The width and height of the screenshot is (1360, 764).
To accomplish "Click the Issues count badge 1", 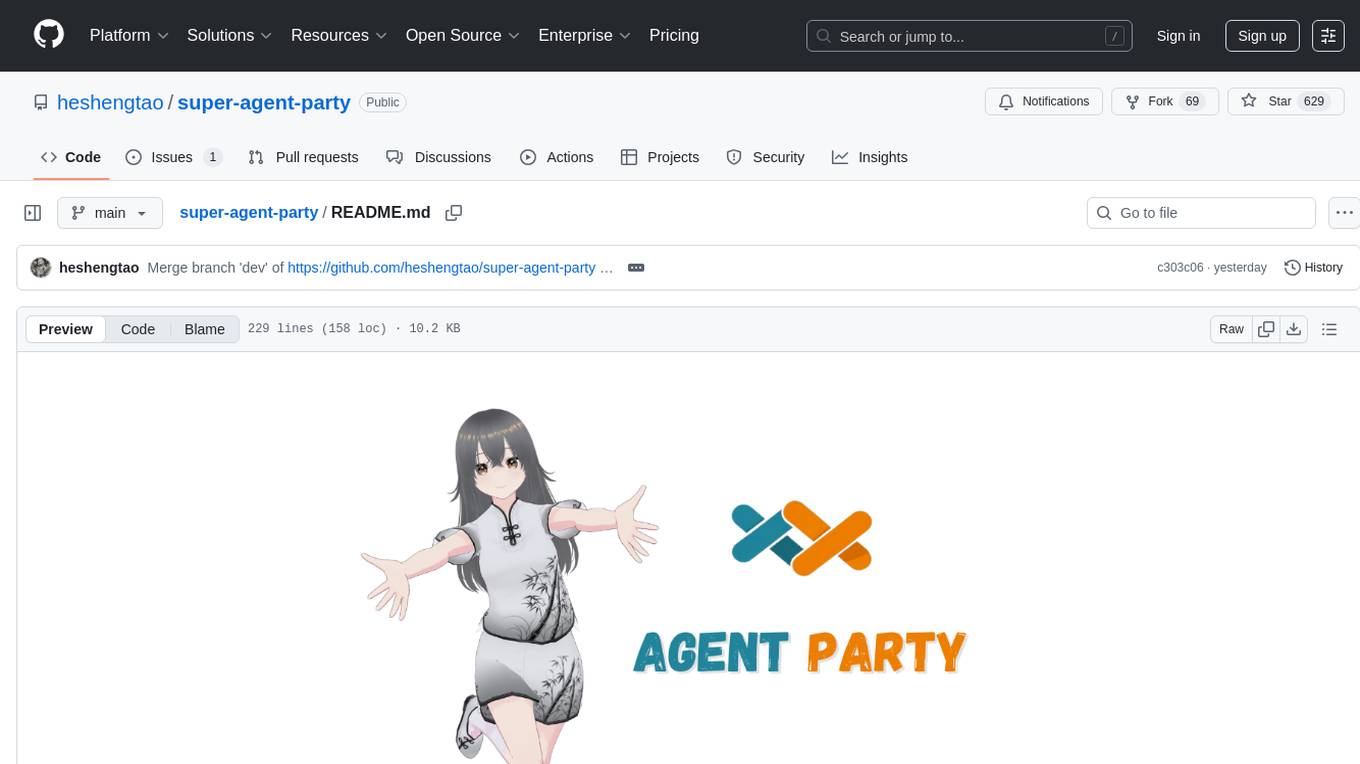I will point(212,157).
